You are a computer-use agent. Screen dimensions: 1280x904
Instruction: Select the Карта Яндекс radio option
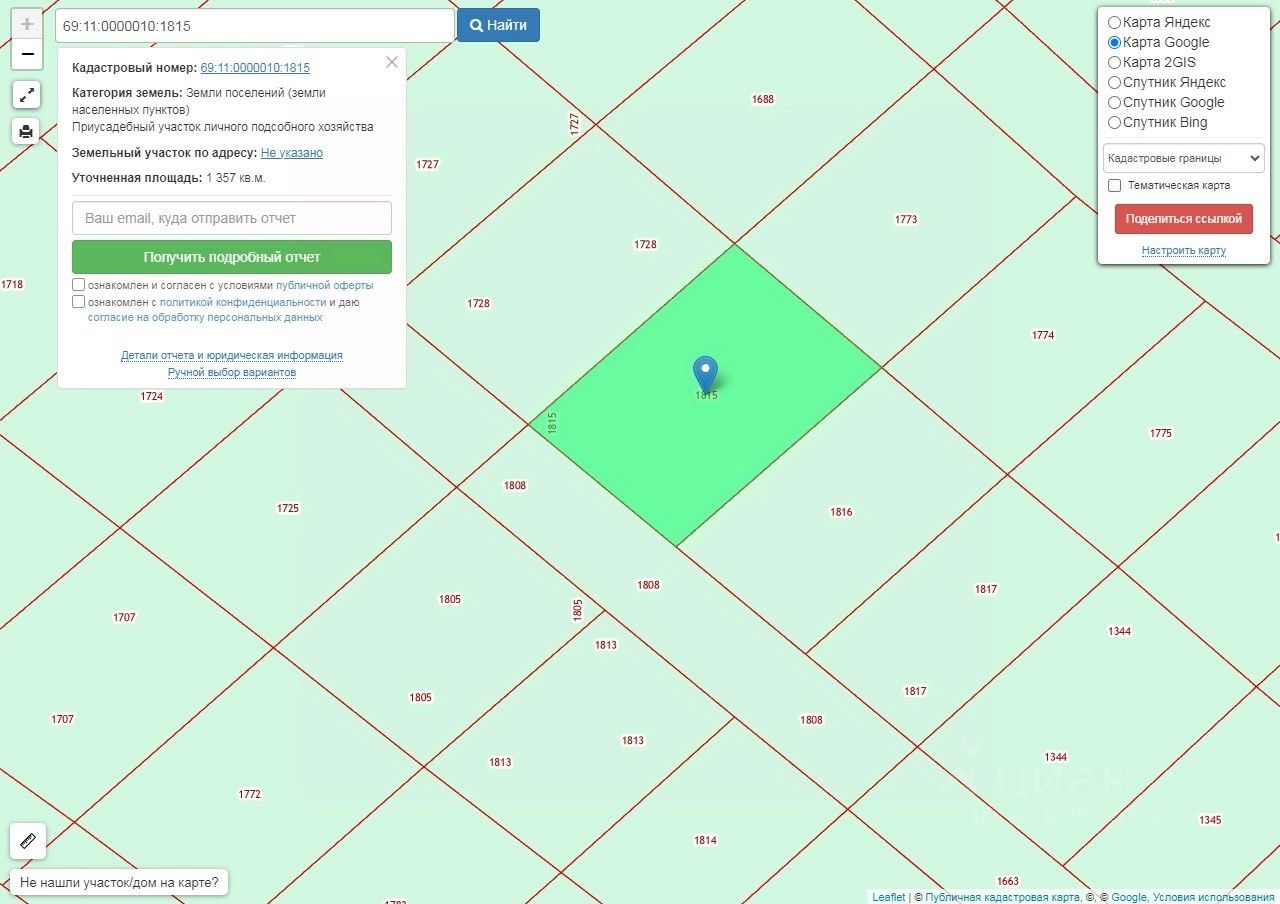pyautogui.click(x=1114, y=22)
